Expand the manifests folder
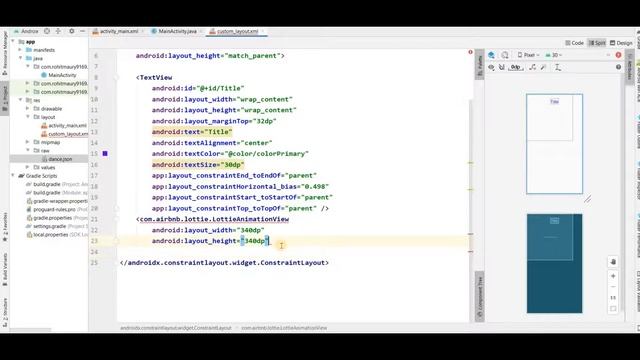The width and height of the screenshot is (640, 360). coord(20,50)
